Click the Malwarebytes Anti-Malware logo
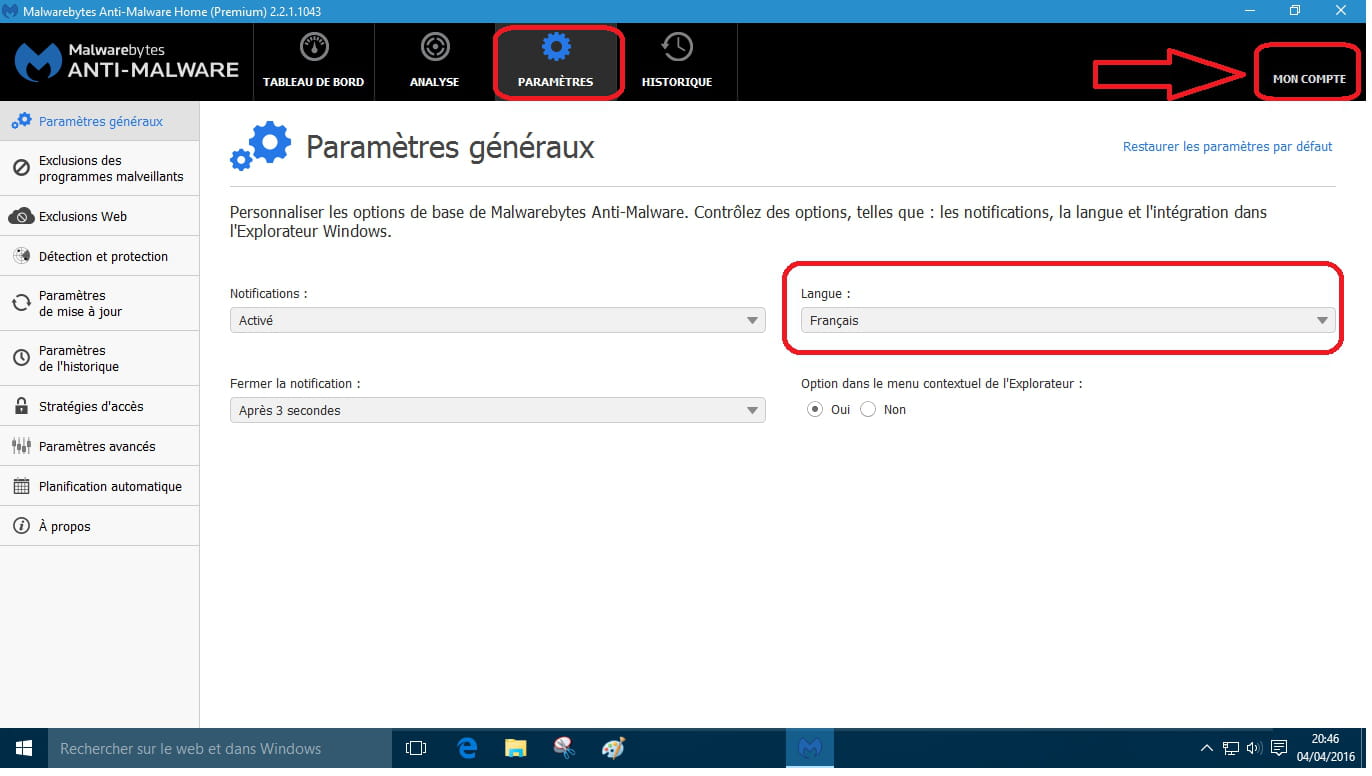 127,62
